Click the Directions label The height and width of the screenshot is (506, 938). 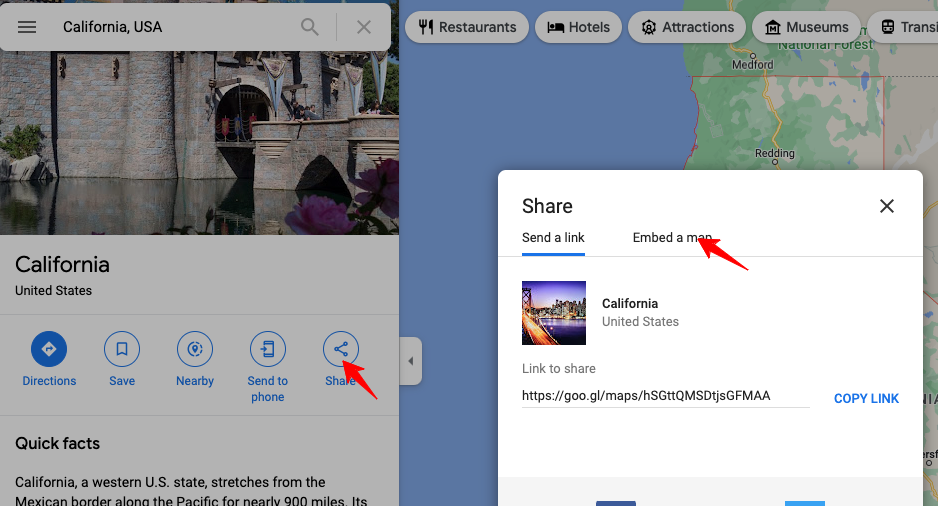pyautogui.click(x=49, y=381)
